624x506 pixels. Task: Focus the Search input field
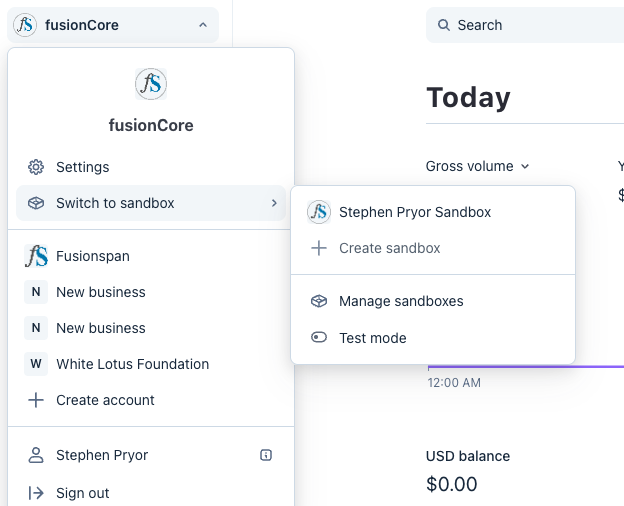click(525, 25)
